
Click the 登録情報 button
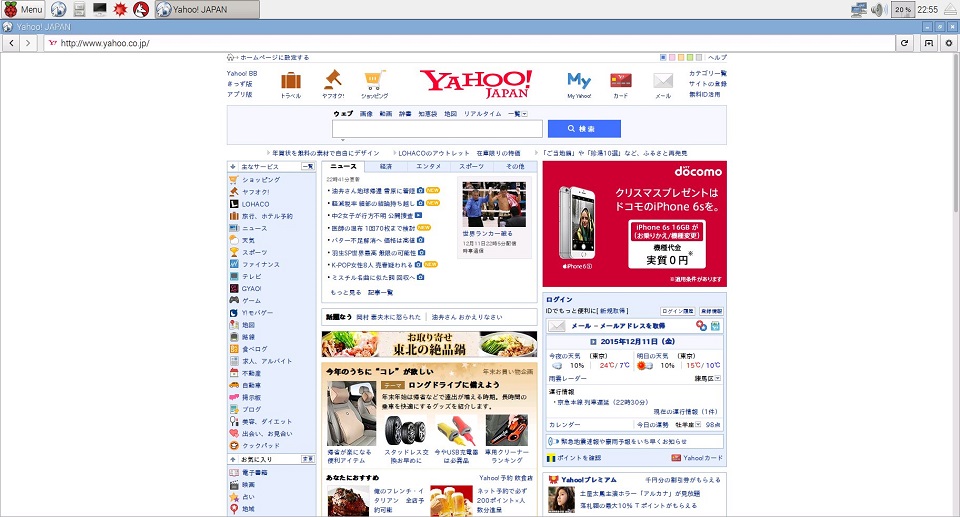(711, 311)
